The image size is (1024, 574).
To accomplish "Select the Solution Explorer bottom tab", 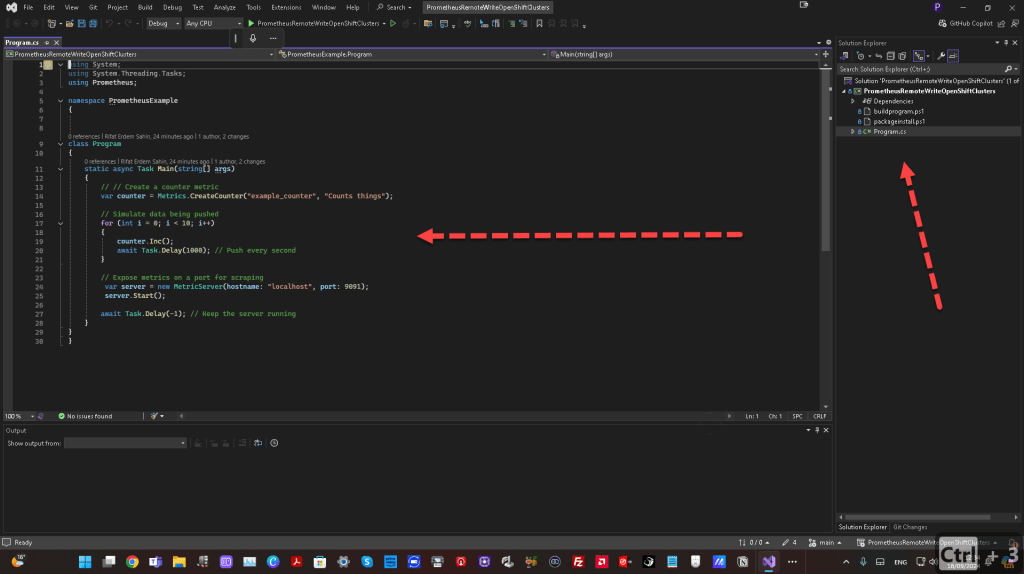I will [863, 527].
